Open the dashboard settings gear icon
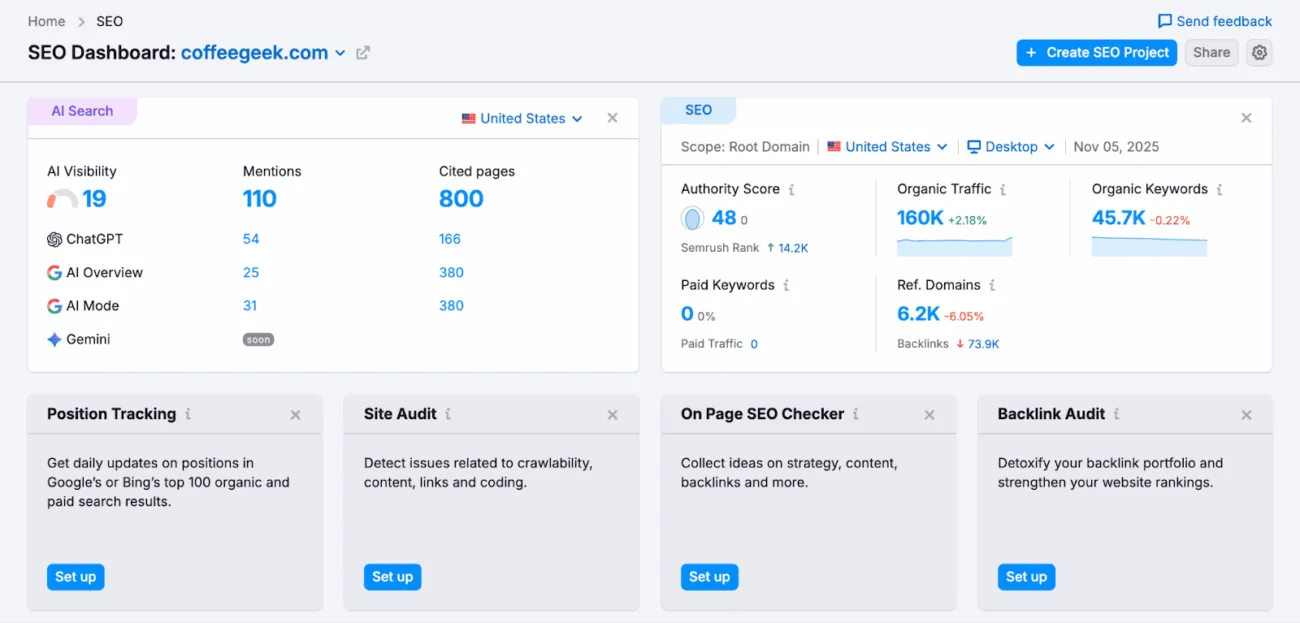Image resolution: width=1300 pixels, height=623 pixels. pos(1260,53)
